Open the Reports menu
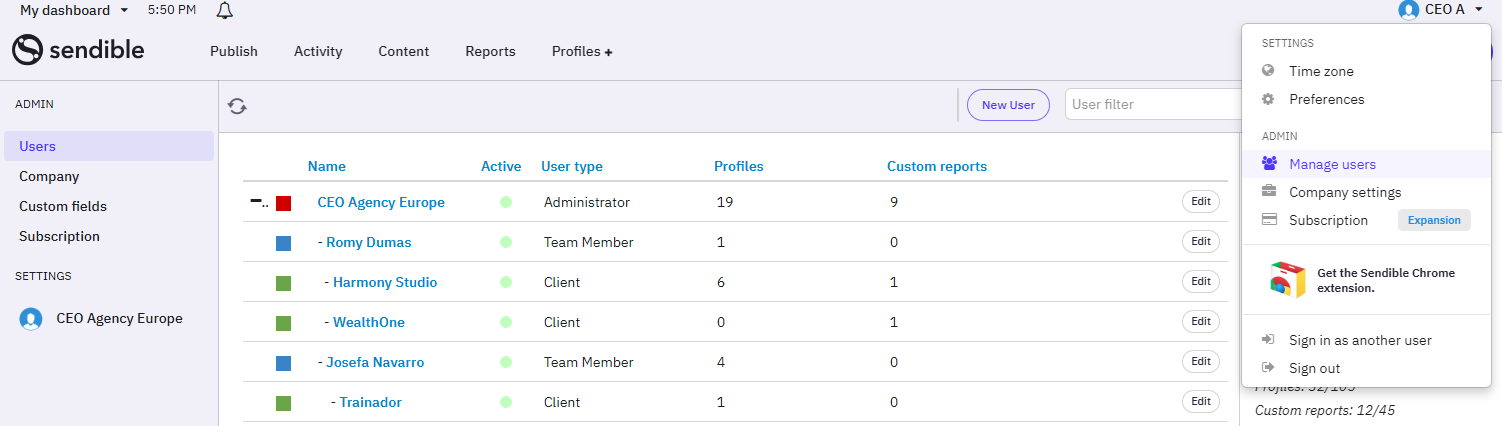The height and width of the screenshot is (426, 1502). 490,51
